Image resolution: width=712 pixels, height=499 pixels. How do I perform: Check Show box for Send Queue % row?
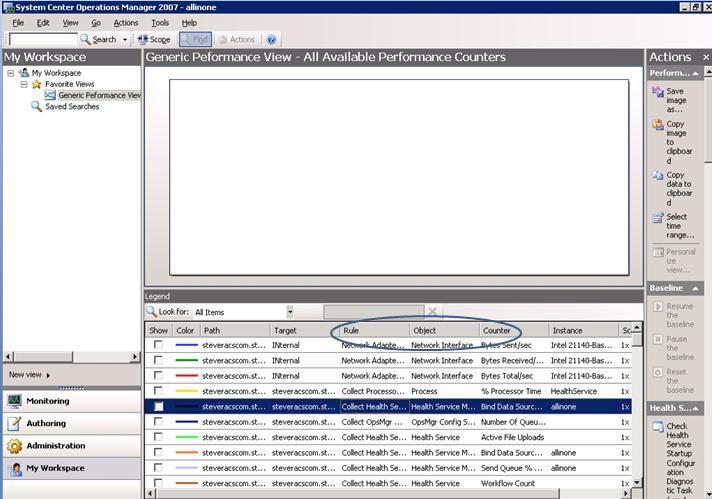[158, 468]
